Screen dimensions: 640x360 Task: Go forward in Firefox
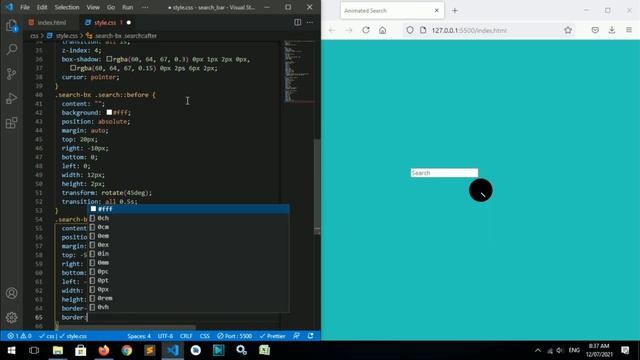click(x=349, y=30)
